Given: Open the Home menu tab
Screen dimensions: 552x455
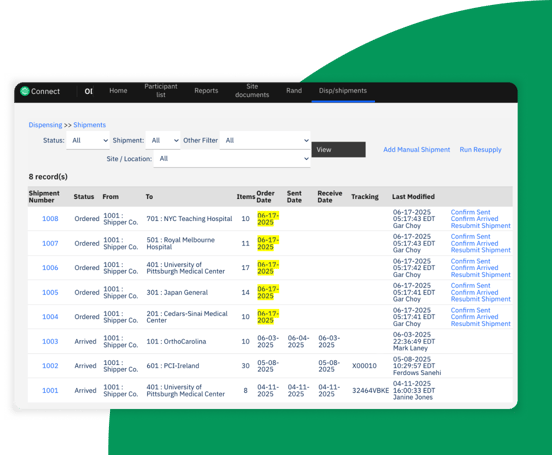Looking at the screenshot, I should click(118, 91).
